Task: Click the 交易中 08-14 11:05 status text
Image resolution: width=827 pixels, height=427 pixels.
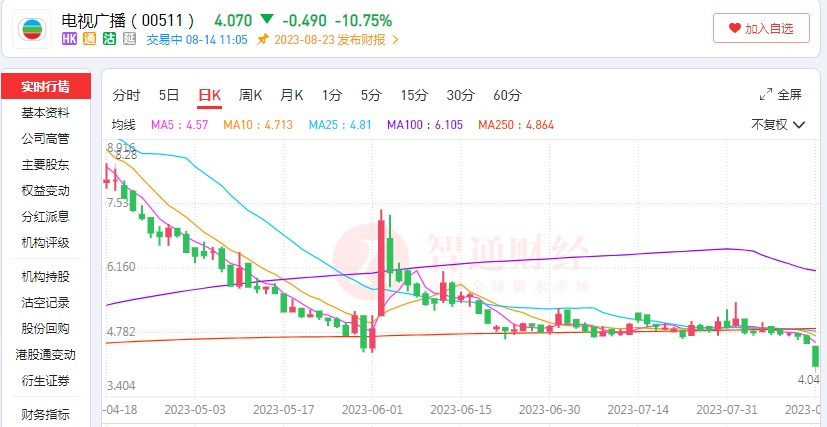Action: pyautogui.click(x=197, y=40)
